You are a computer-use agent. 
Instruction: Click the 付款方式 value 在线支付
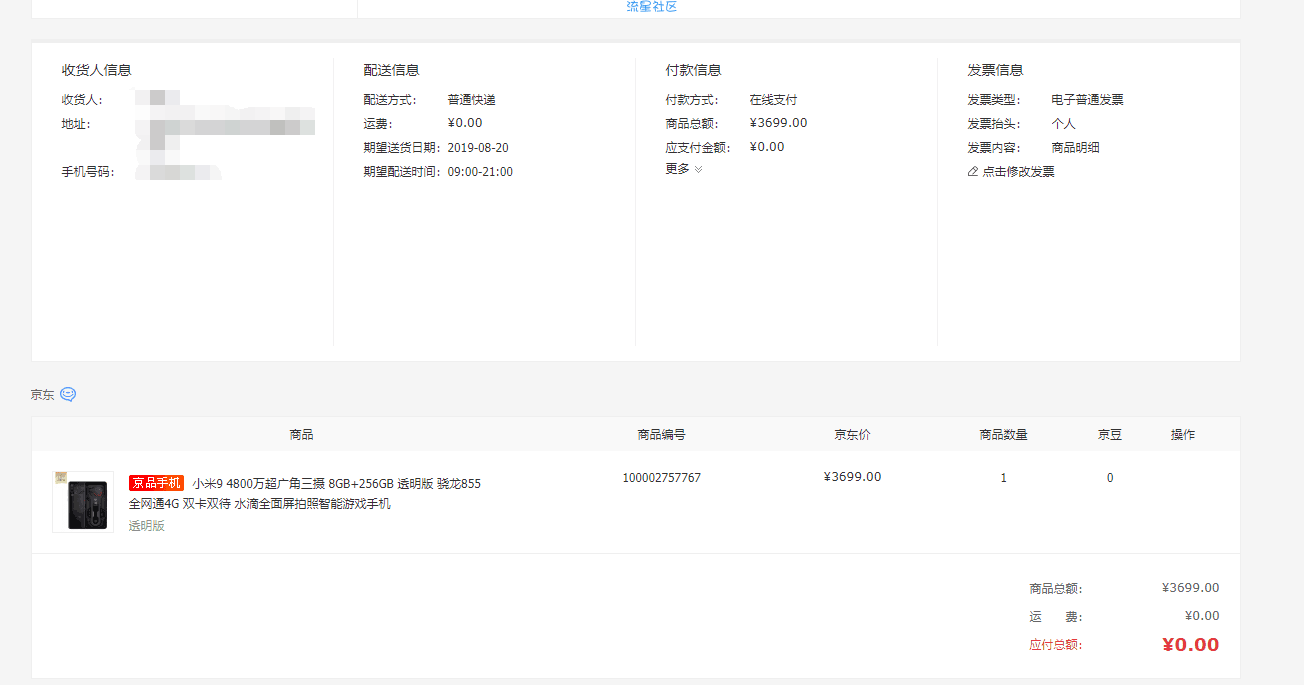(x=774, y=100)
